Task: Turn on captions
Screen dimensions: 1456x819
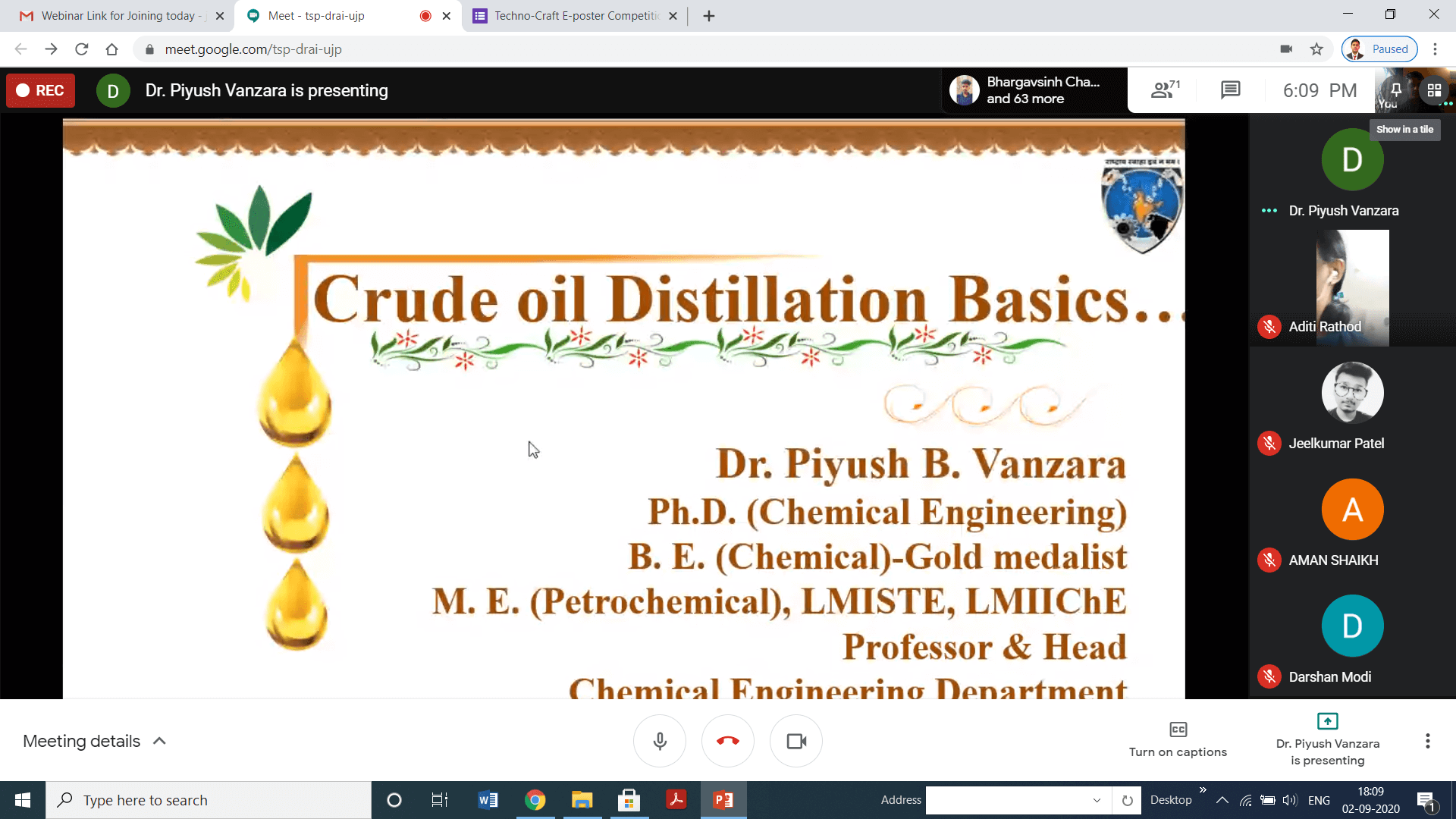Action: coord(1177,739)
